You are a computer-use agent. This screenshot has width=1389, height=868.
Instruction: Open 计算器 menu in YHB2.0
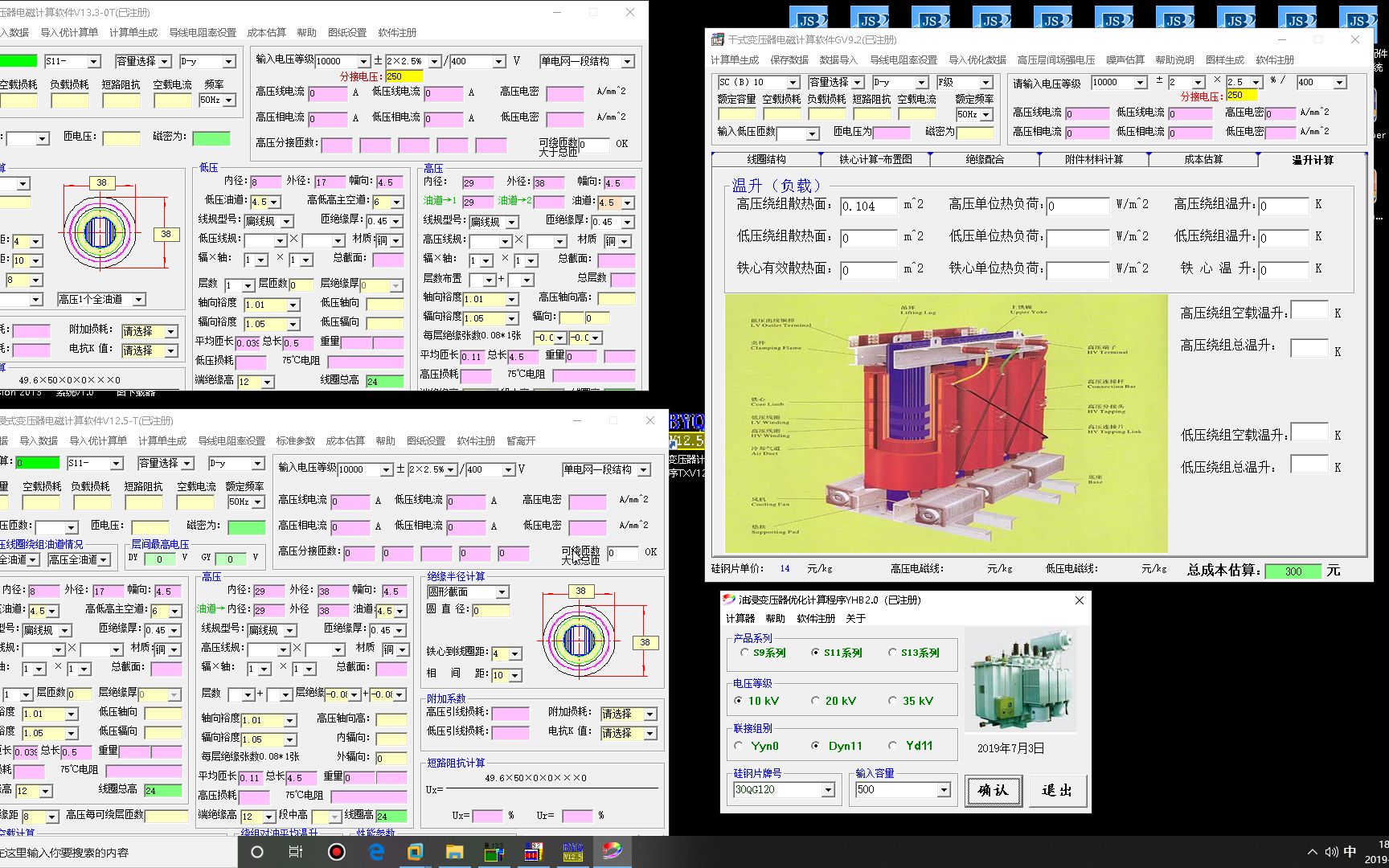click(x=740, y=618)
